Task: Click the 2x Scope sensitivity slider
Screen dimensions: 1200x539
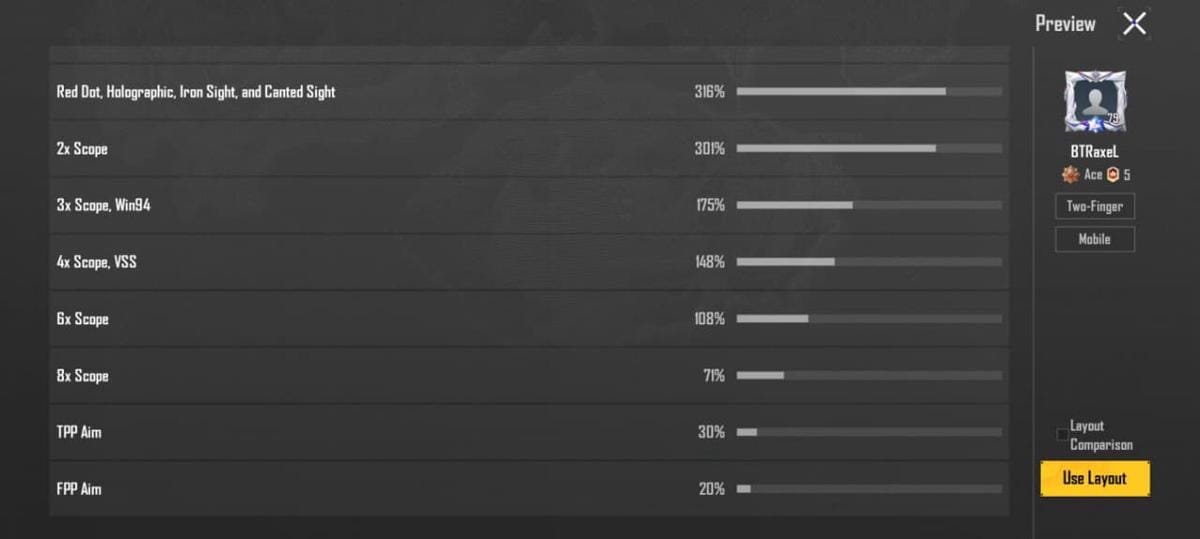Action: point(868,149)
